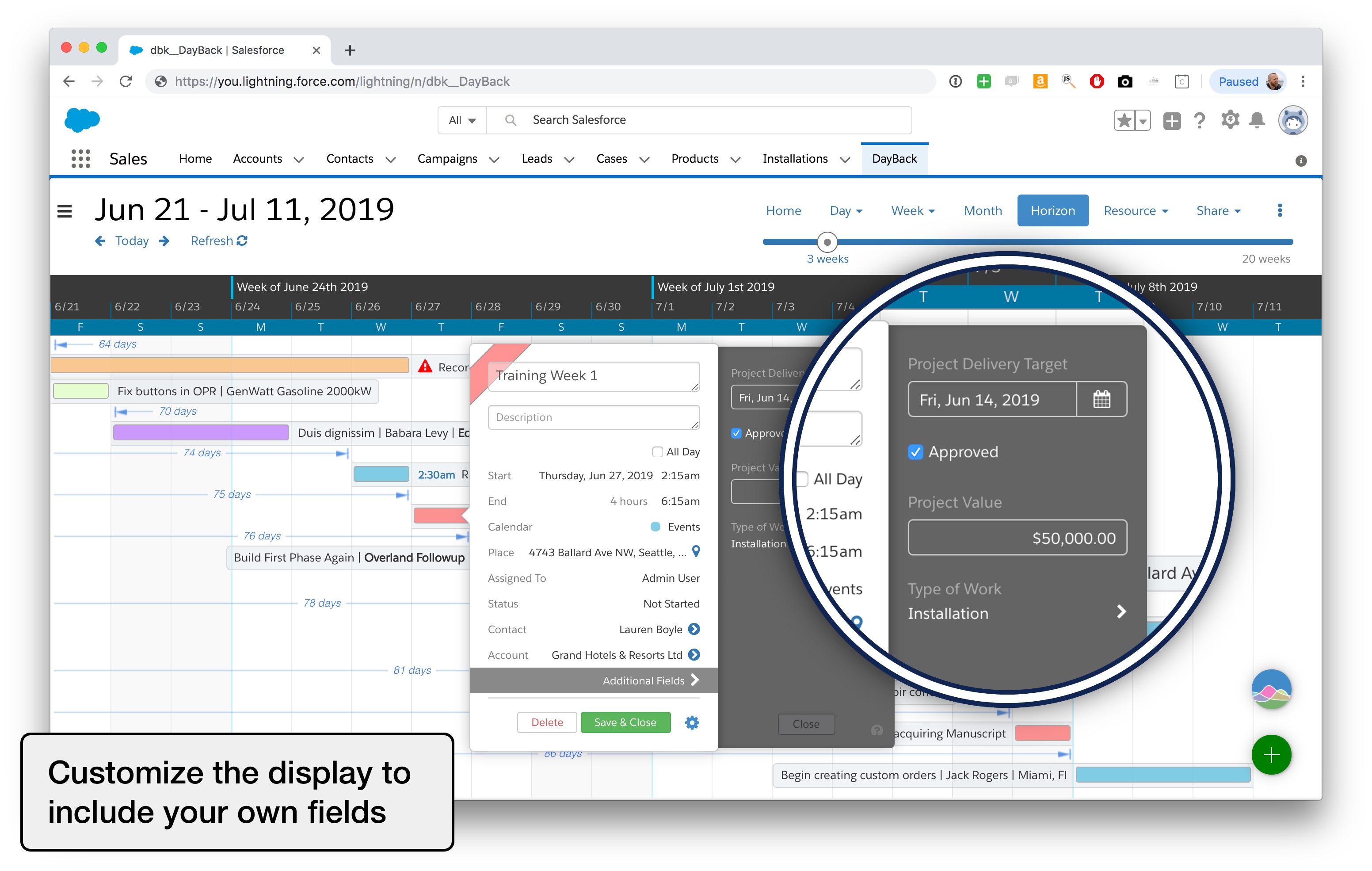Open Week view menu

[x=913, y=210]
